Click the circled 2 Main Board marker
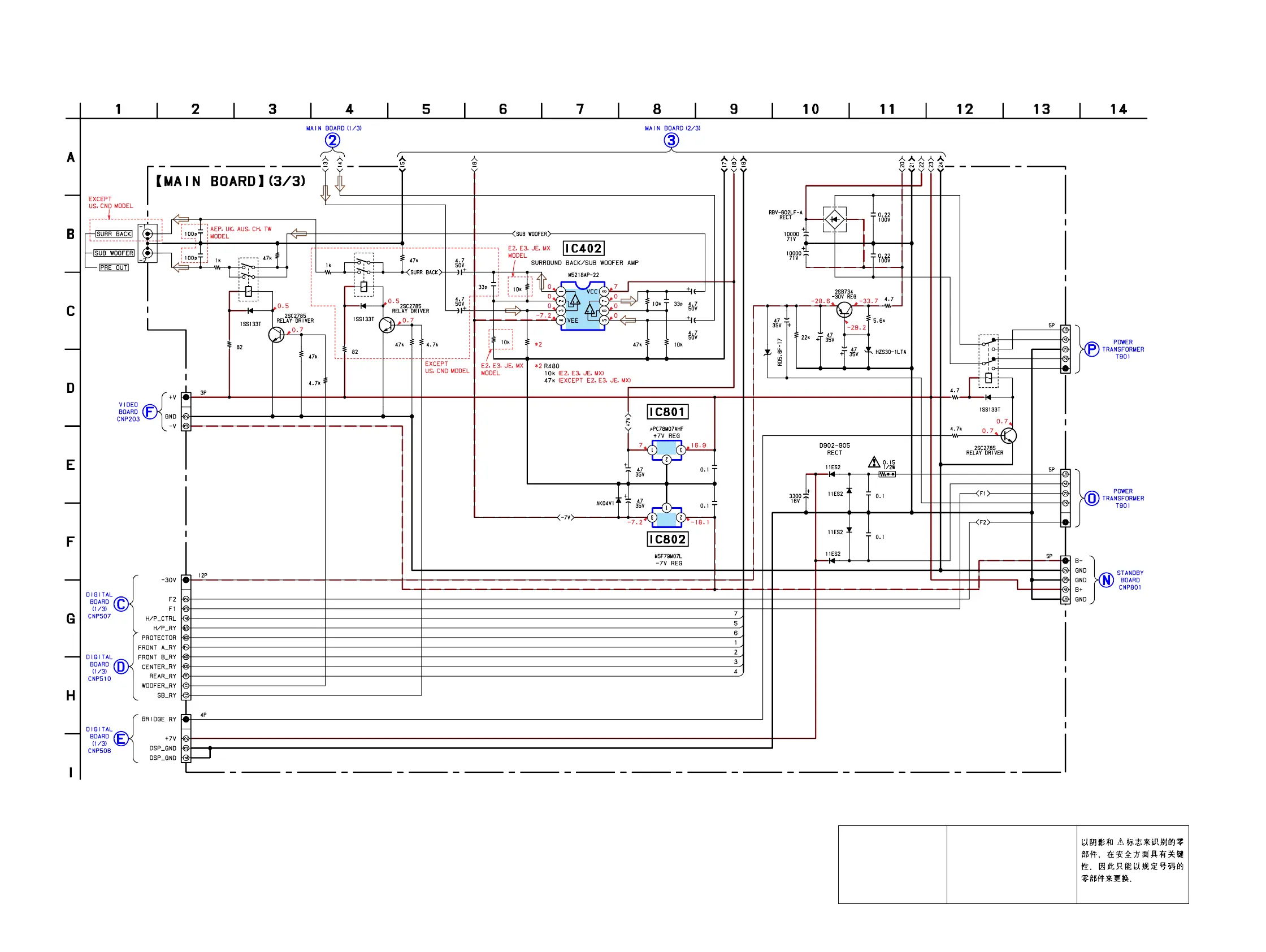The height and width of the screenshot is (952, 1266). (x=332, y=140)
